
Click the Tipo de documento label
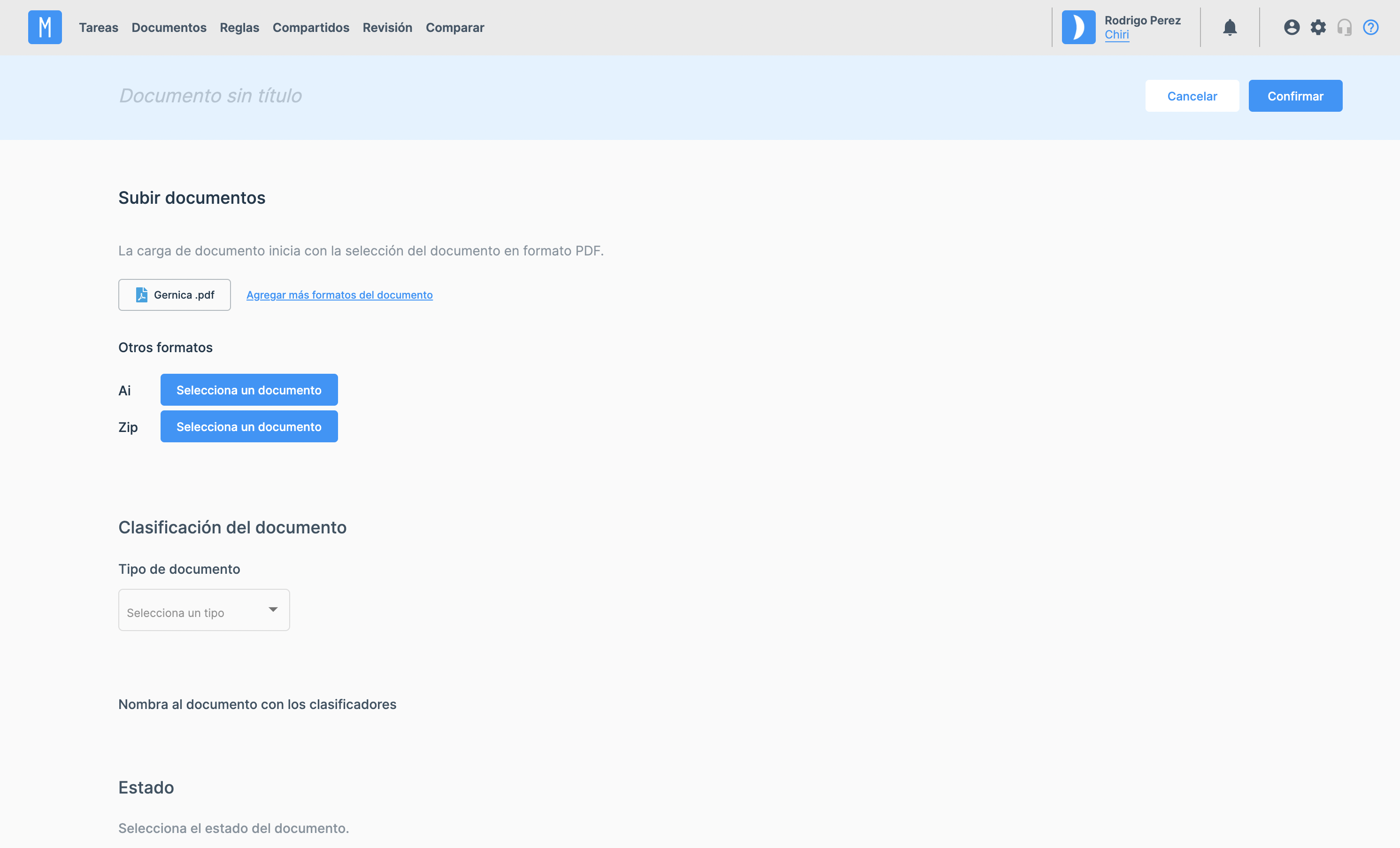179,569
